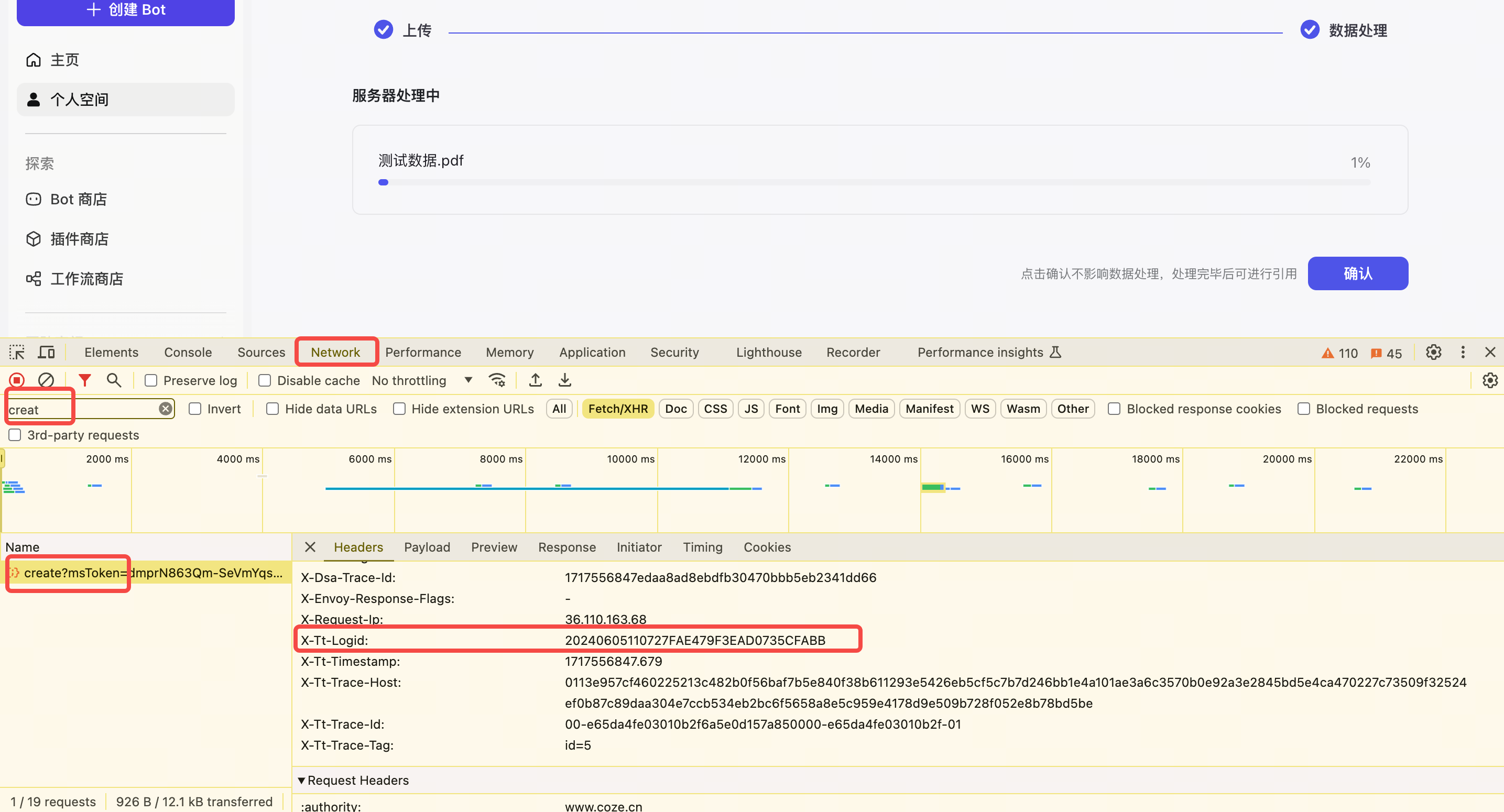The image size is (1504, 812).
Task: Stop recording network log
Action: (x=17, y=381)
